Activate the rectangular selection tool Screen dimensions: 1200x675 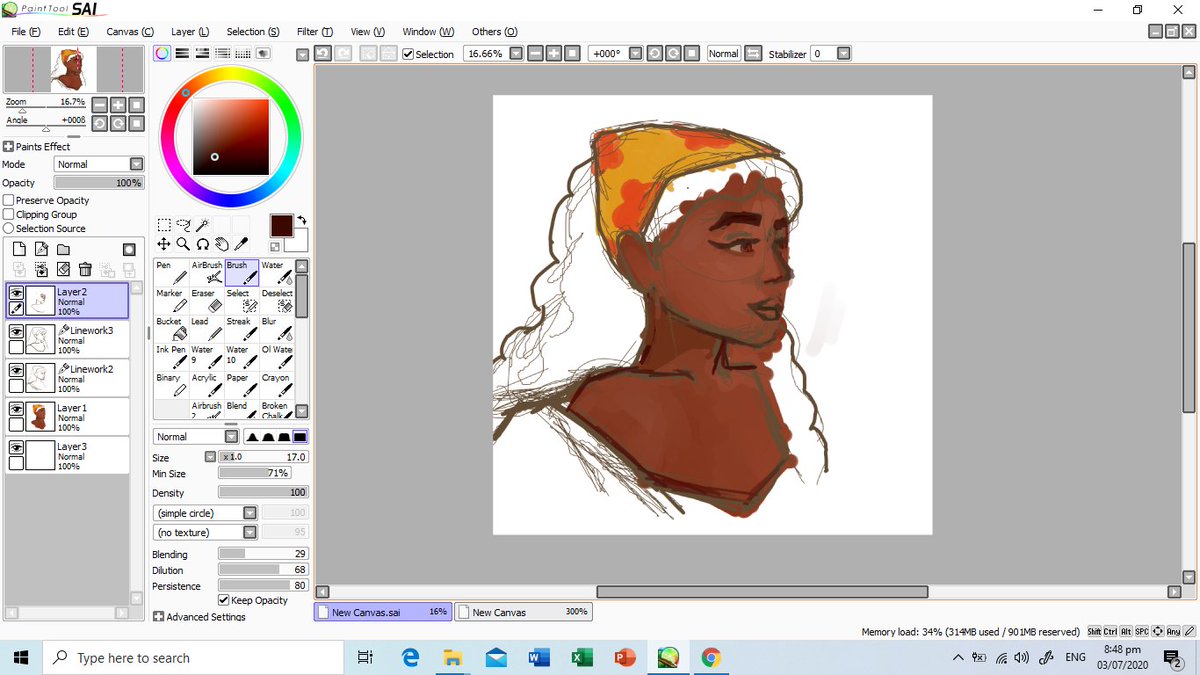coord(164,225)
